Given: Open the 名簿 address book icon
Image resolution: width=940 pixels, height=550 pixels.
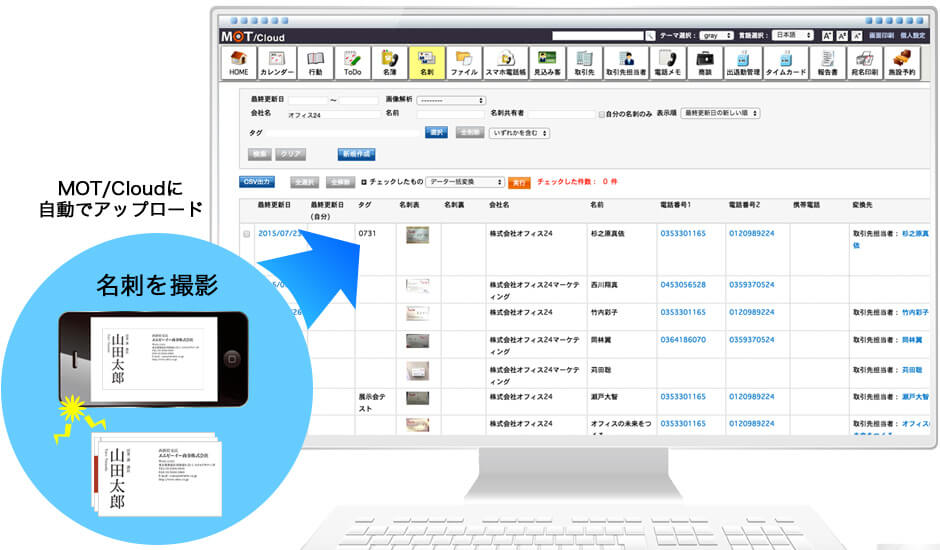Looking at the screenshot, I should coord(390,62).
